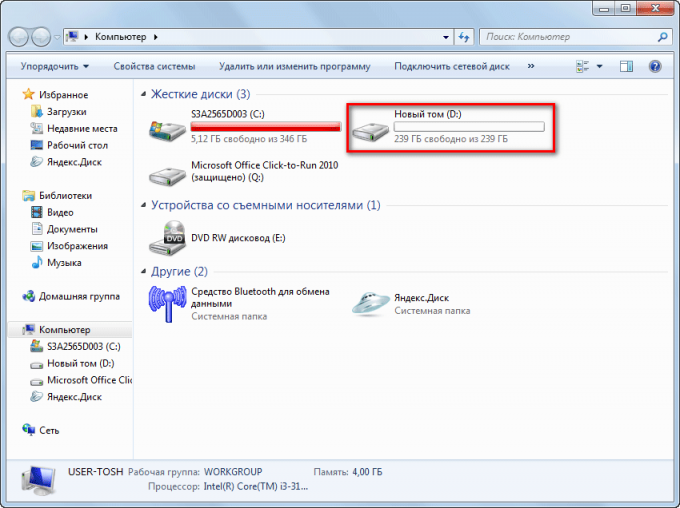This screenshot has width=680, height=508.
Task: Collapse the Жесткие диски group
Action: pyautogui.click(x=143, y=94)
